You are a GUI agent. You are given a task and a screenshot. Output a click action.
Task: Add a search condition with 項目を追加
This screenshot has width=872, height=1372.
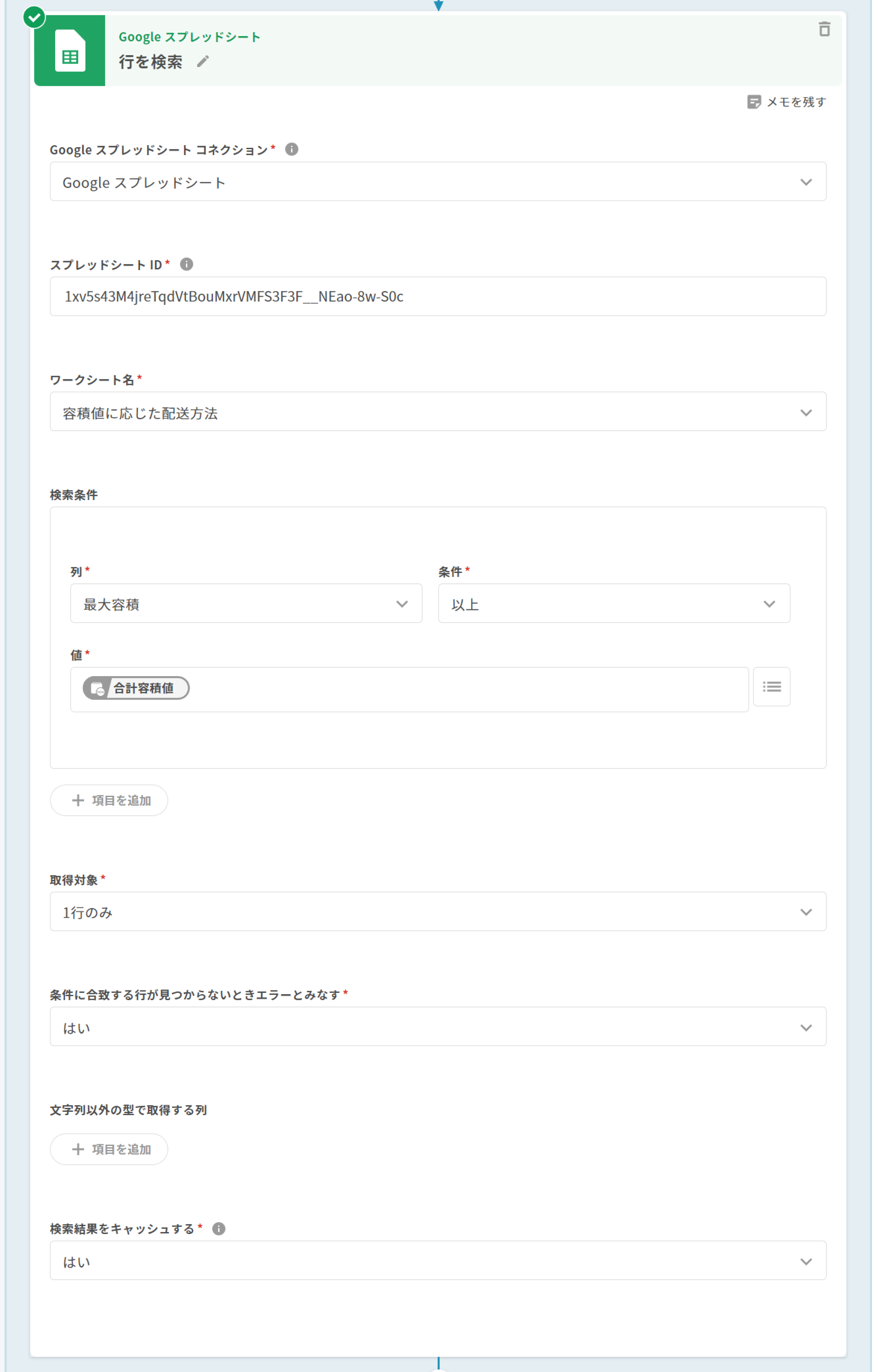[109, 800]
